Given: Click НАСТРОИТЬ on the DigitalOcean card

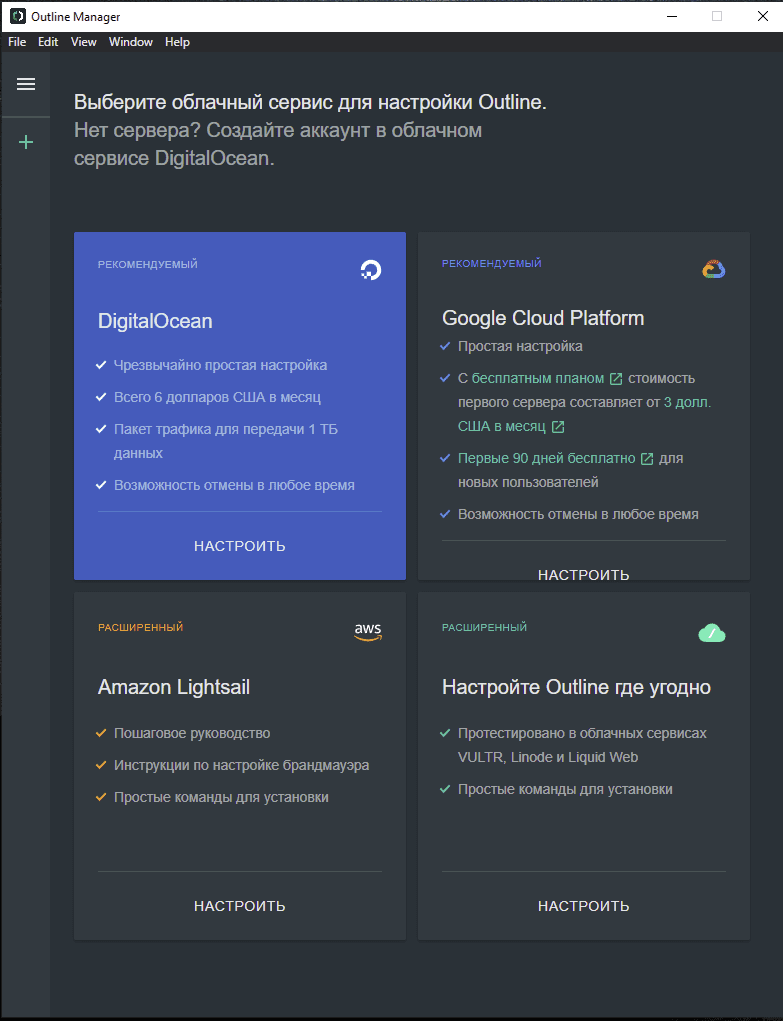Looking at the screenshot, I should pos(240,546).
